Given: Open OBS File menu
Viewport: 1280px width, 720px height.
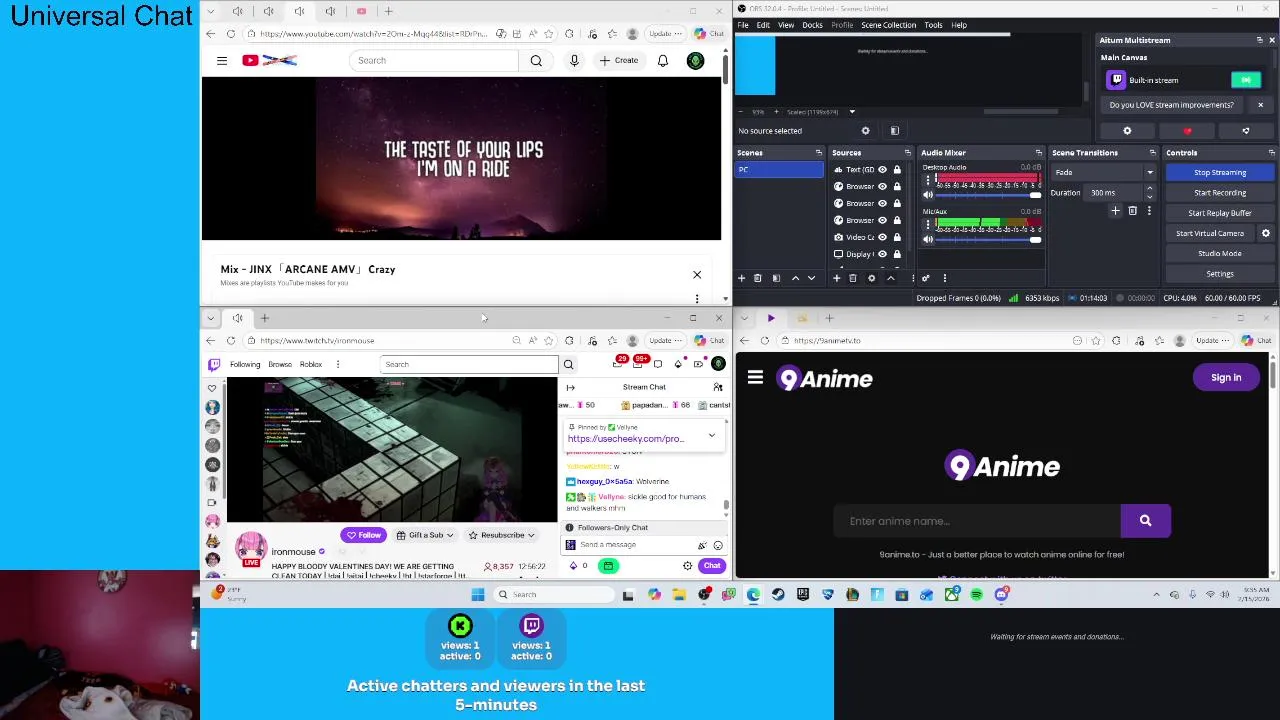Looking at the screenshot, I should [x=743, y=25].
